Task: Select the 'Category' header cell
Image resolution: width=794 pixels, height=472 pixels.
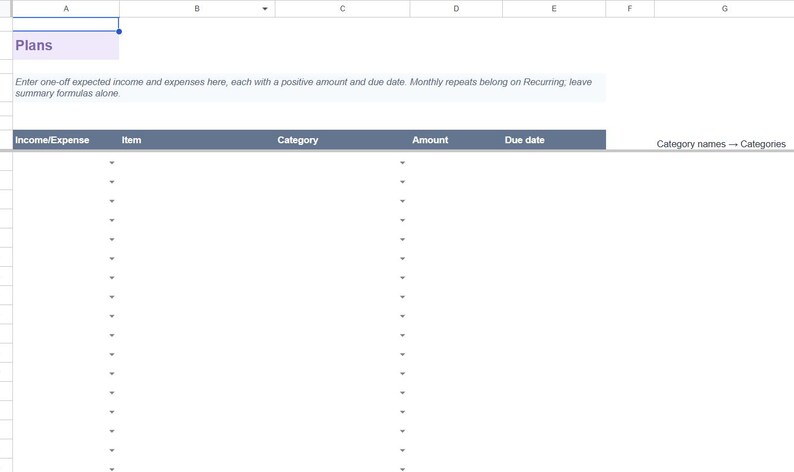Action: tap(342, 140)
